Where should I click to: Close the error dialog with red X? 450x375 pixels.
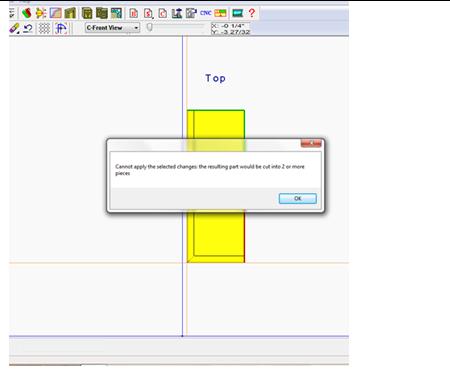click(x=311, y=143)
